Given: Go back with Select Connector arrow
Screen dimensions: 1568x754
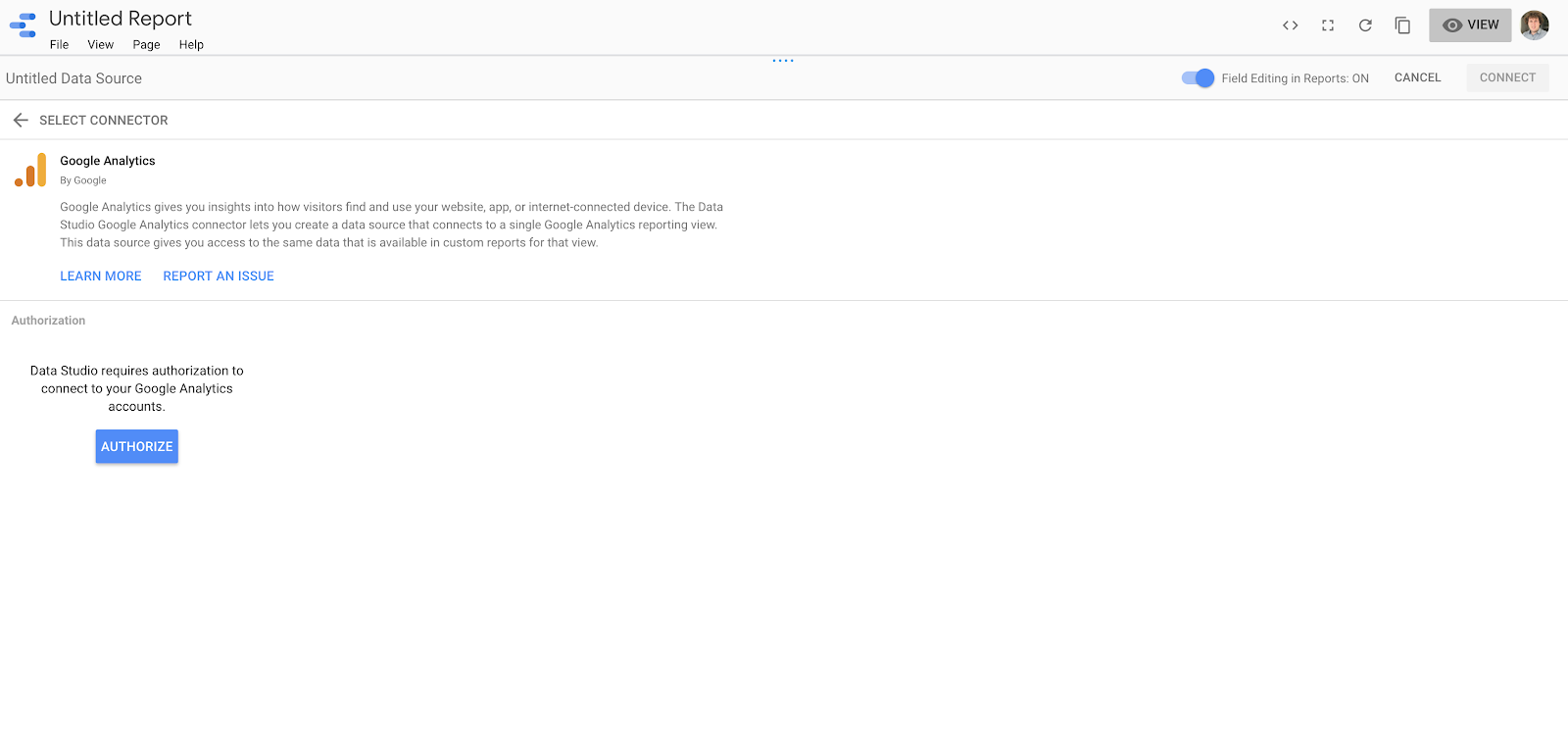Looking at the screenshot, I should pyautogui.click(x=21, y=120).
